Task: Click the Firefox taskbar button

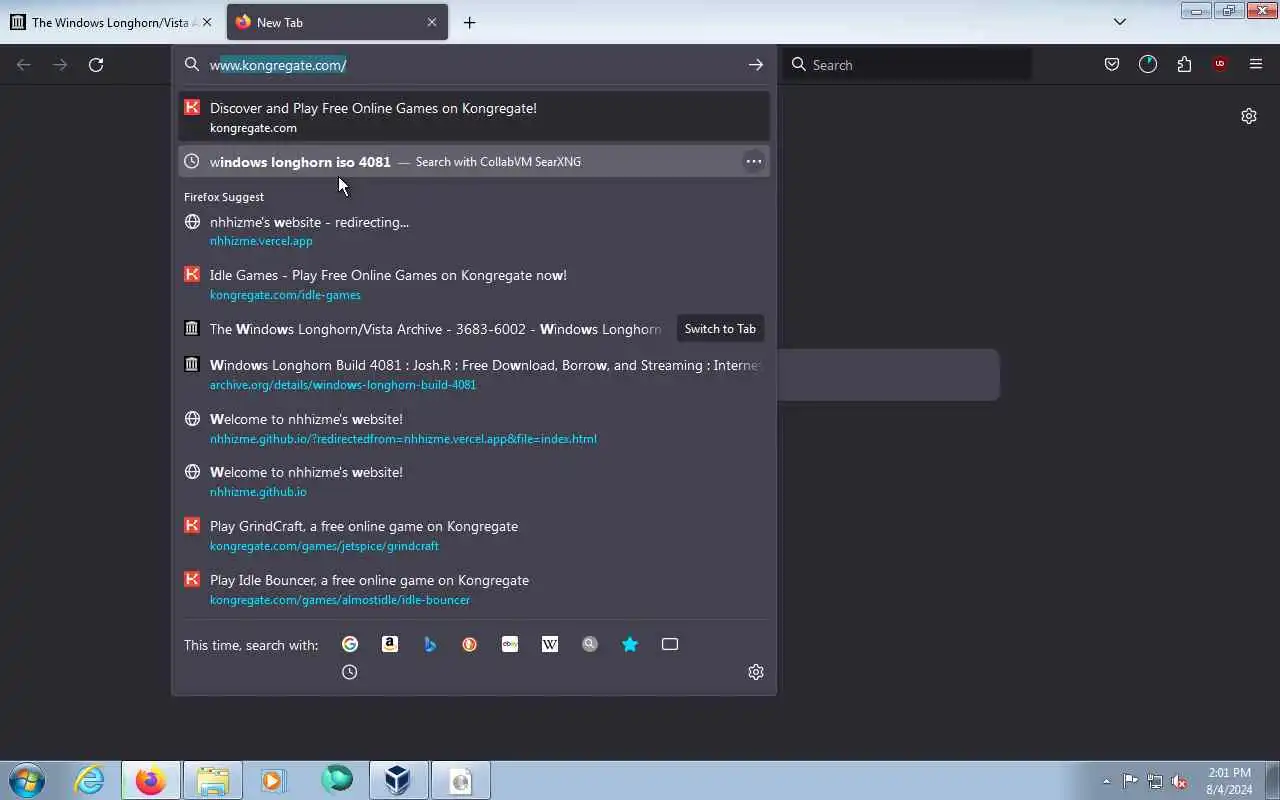Action: pos(151,780)
